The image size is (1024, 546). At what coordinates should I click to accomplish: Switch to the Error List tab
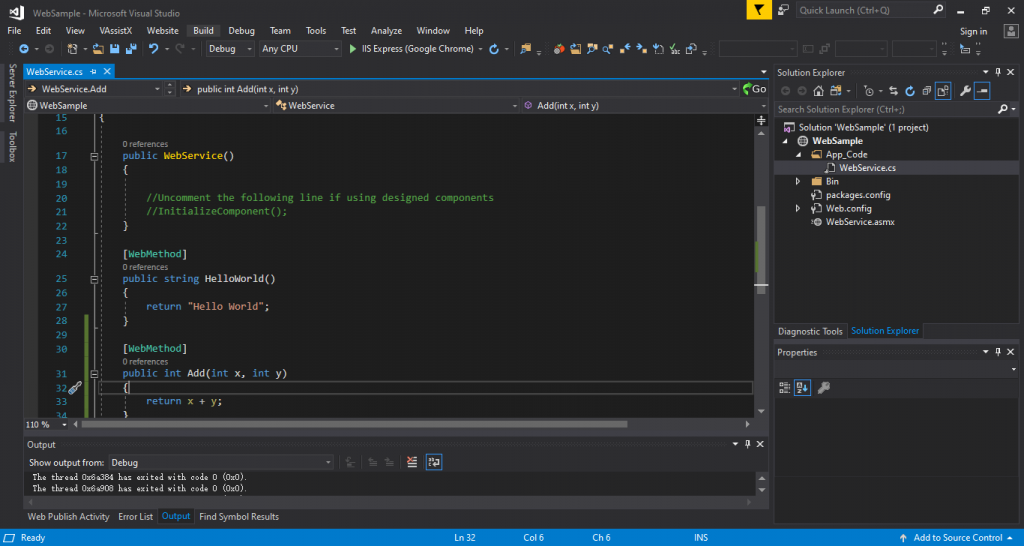(135, 517)
